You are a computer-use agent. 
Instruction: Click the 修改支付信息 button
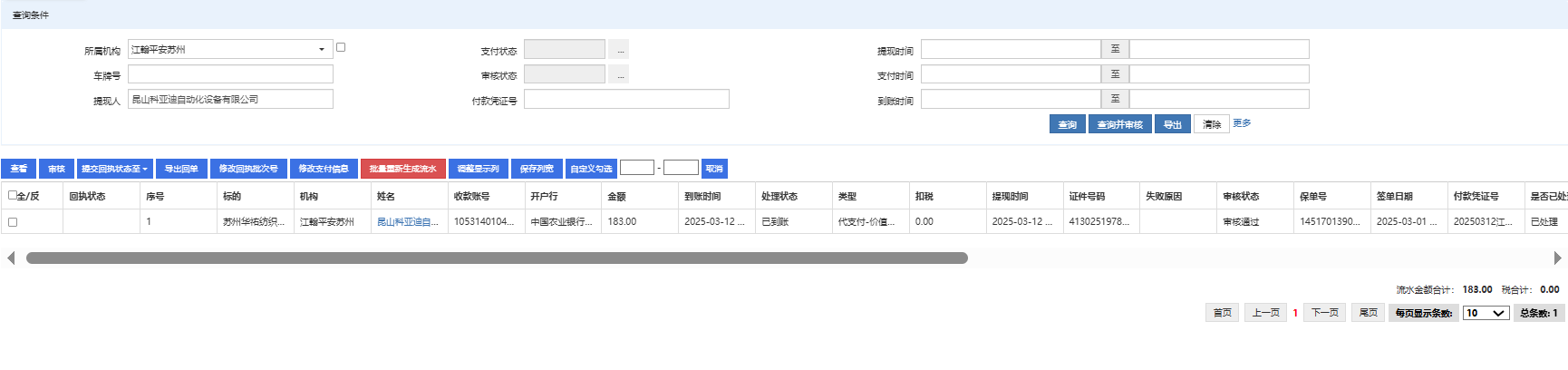[x=324, y=169]
